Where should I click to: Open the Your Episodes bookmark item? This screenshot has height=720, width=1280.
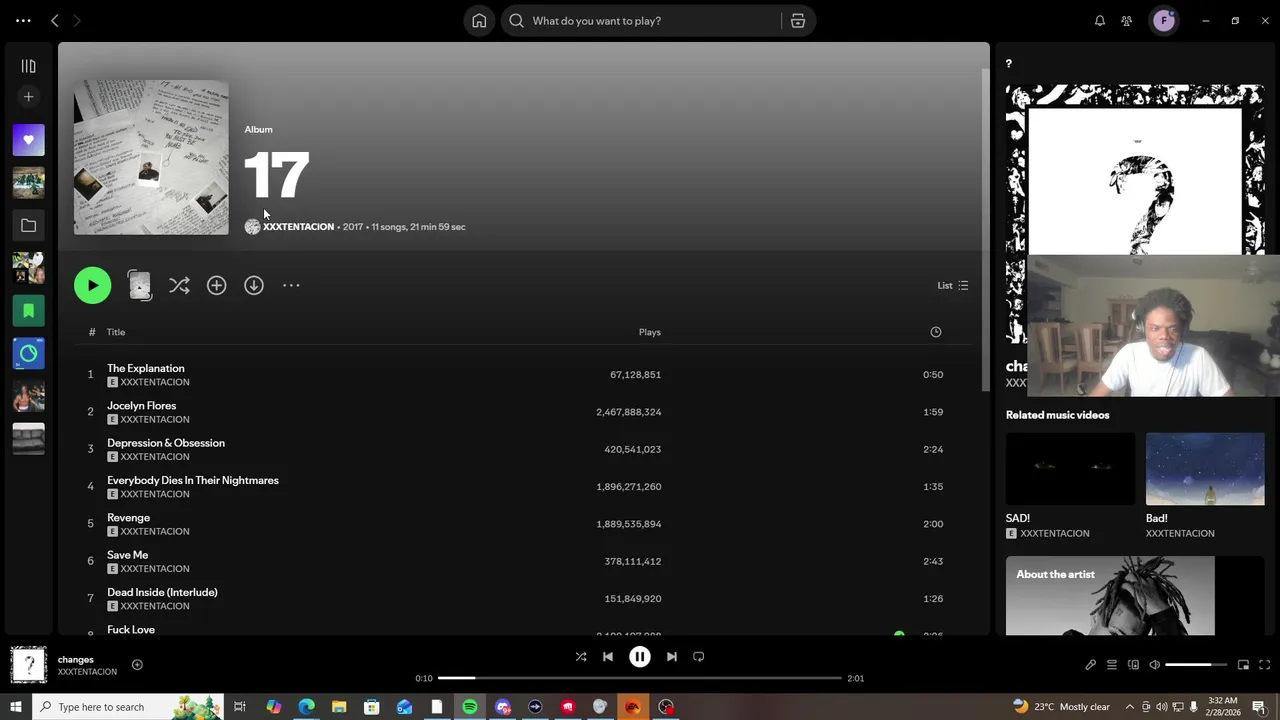[29, 311]
